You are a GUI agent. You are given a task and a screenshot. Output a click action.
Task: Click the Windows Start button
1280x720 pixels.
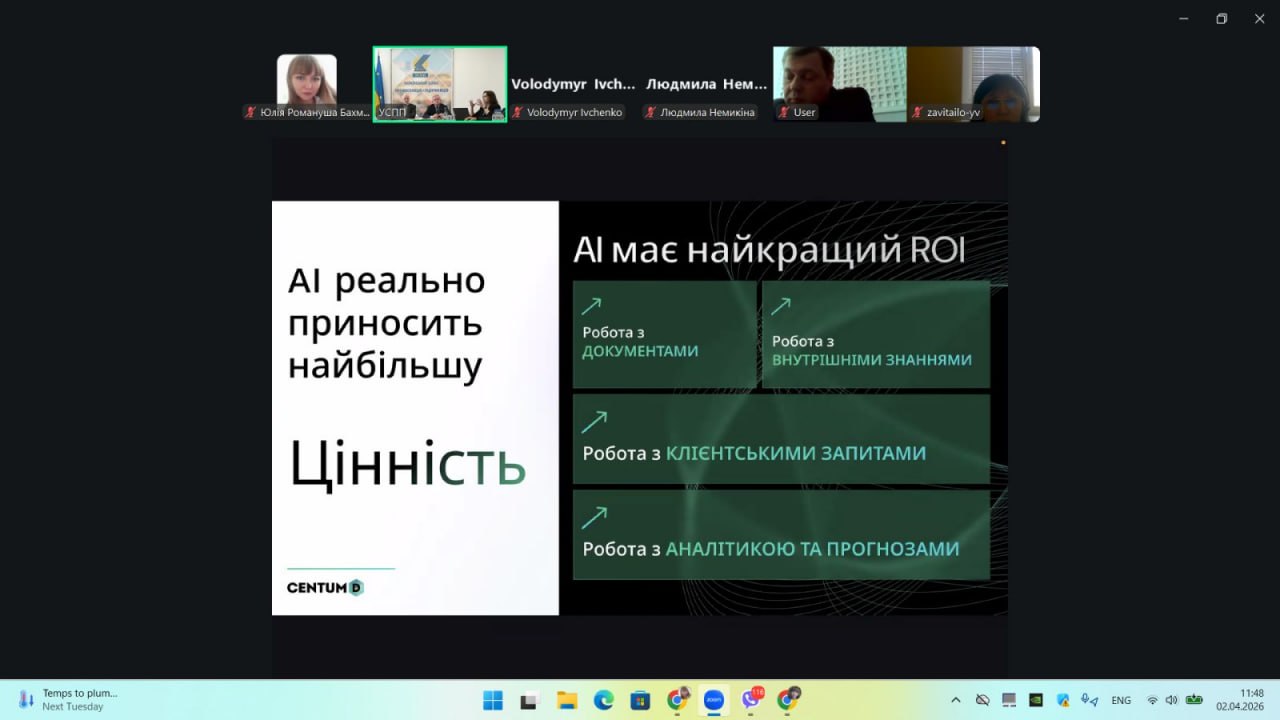tap(493, 700)
